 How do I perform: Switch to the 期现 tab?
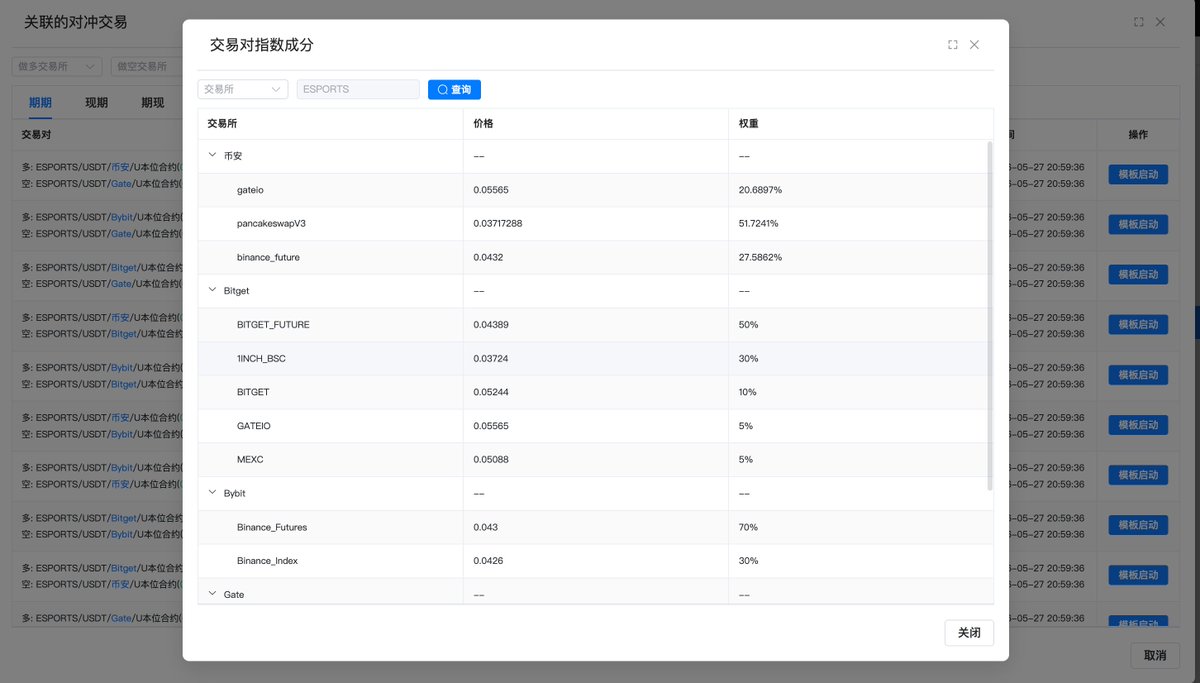click(152, 103)
